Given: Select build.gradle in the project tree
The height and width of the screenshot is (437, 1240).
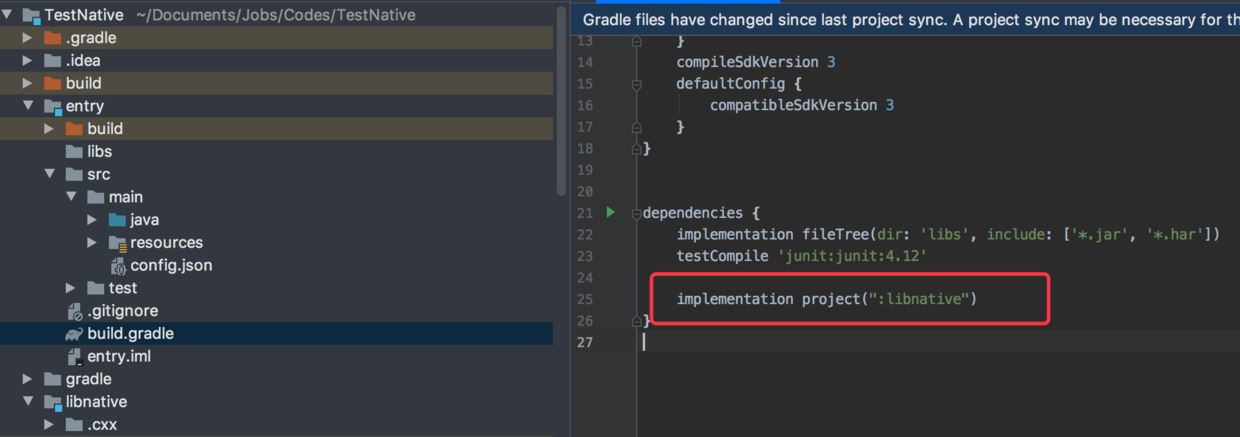Looking at the screenshot, I should pyautogui.click(x=130, y=334).
